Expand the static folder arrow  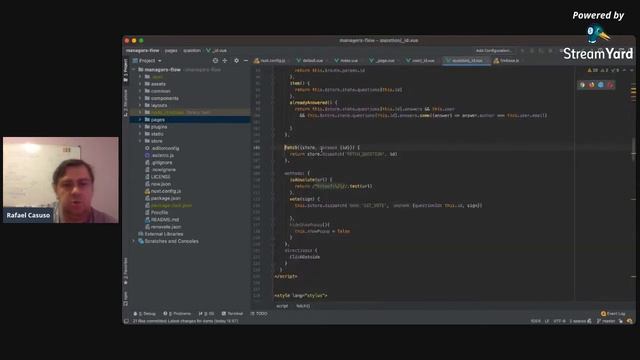point(140,134)
